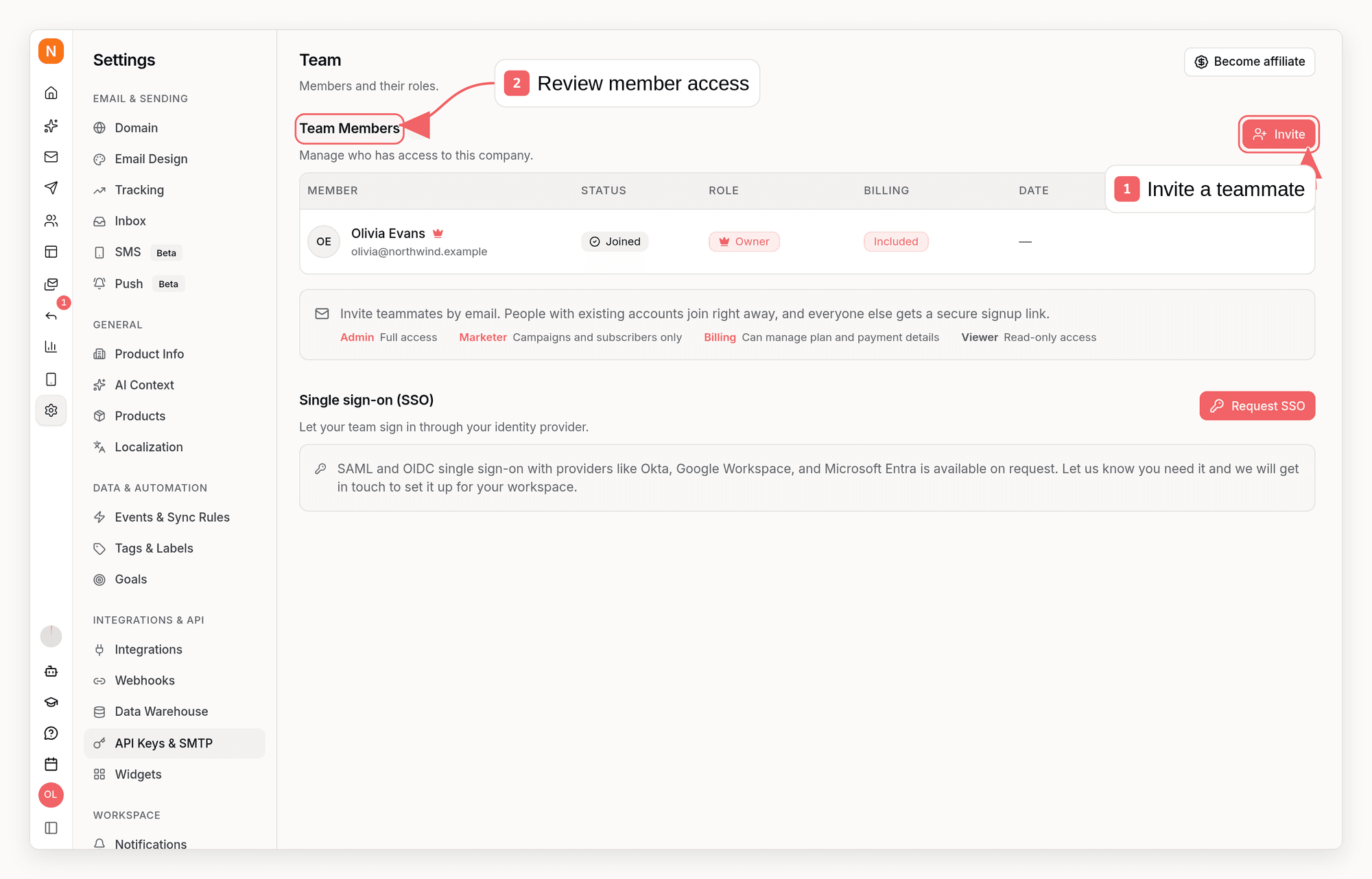The image size is (1372, 879).
Task: Open the paper plane send icon
Action: coord(51,188)
